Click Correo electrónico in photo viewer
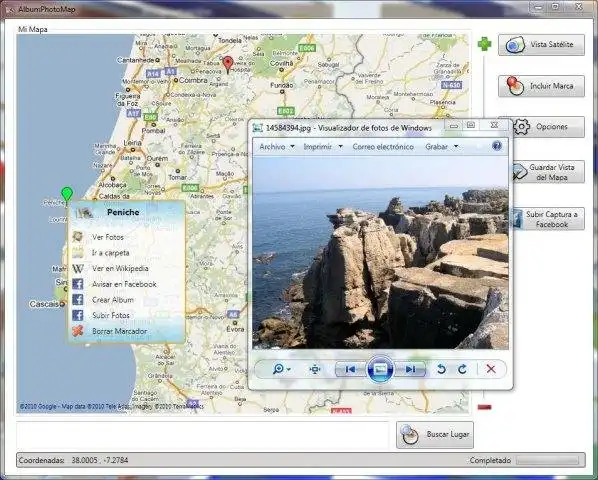Screen dimensions: 598x480 pyautogui.click(x=383, y=146)
